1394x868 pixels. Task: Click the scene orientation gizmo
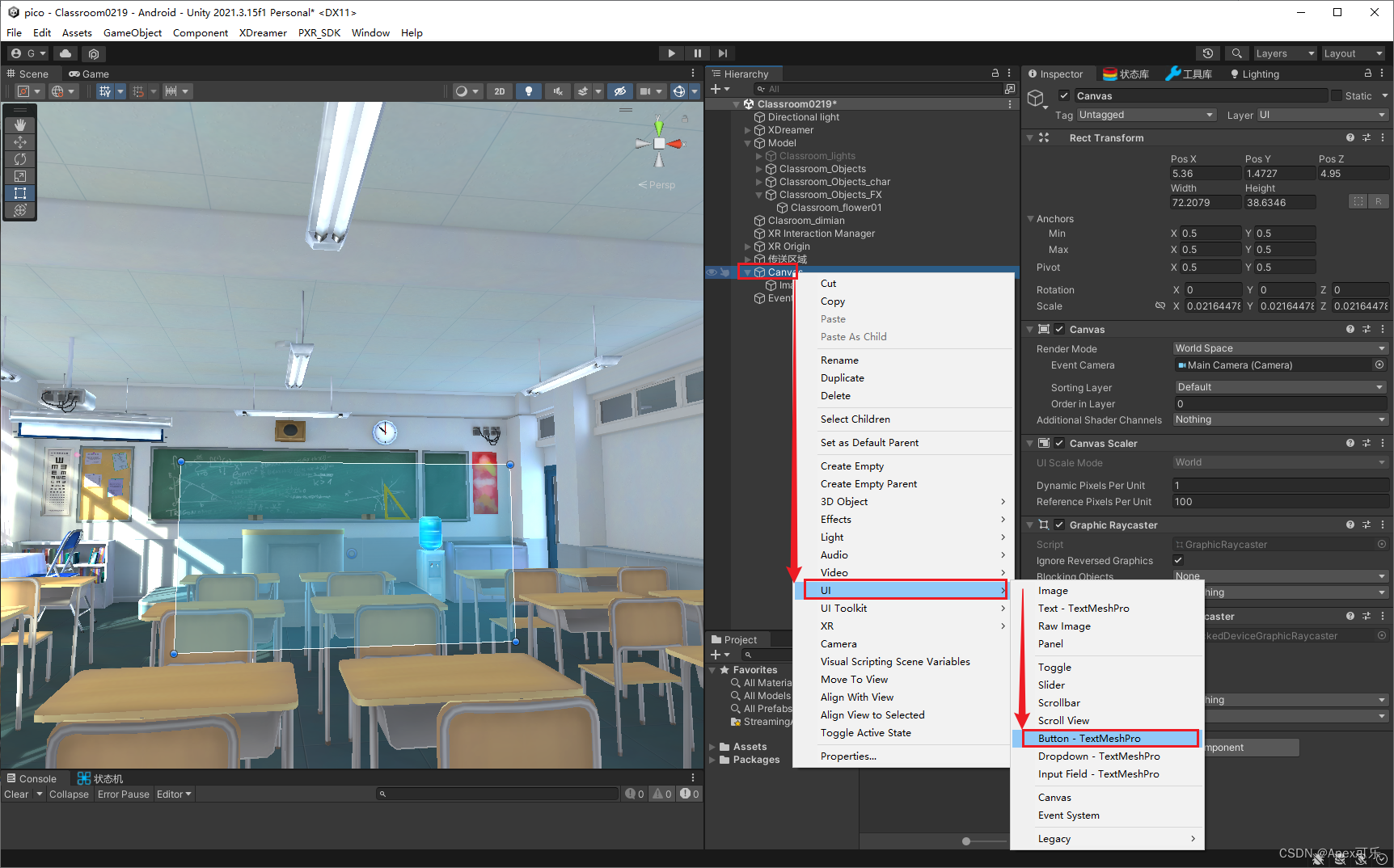(659, 144)
